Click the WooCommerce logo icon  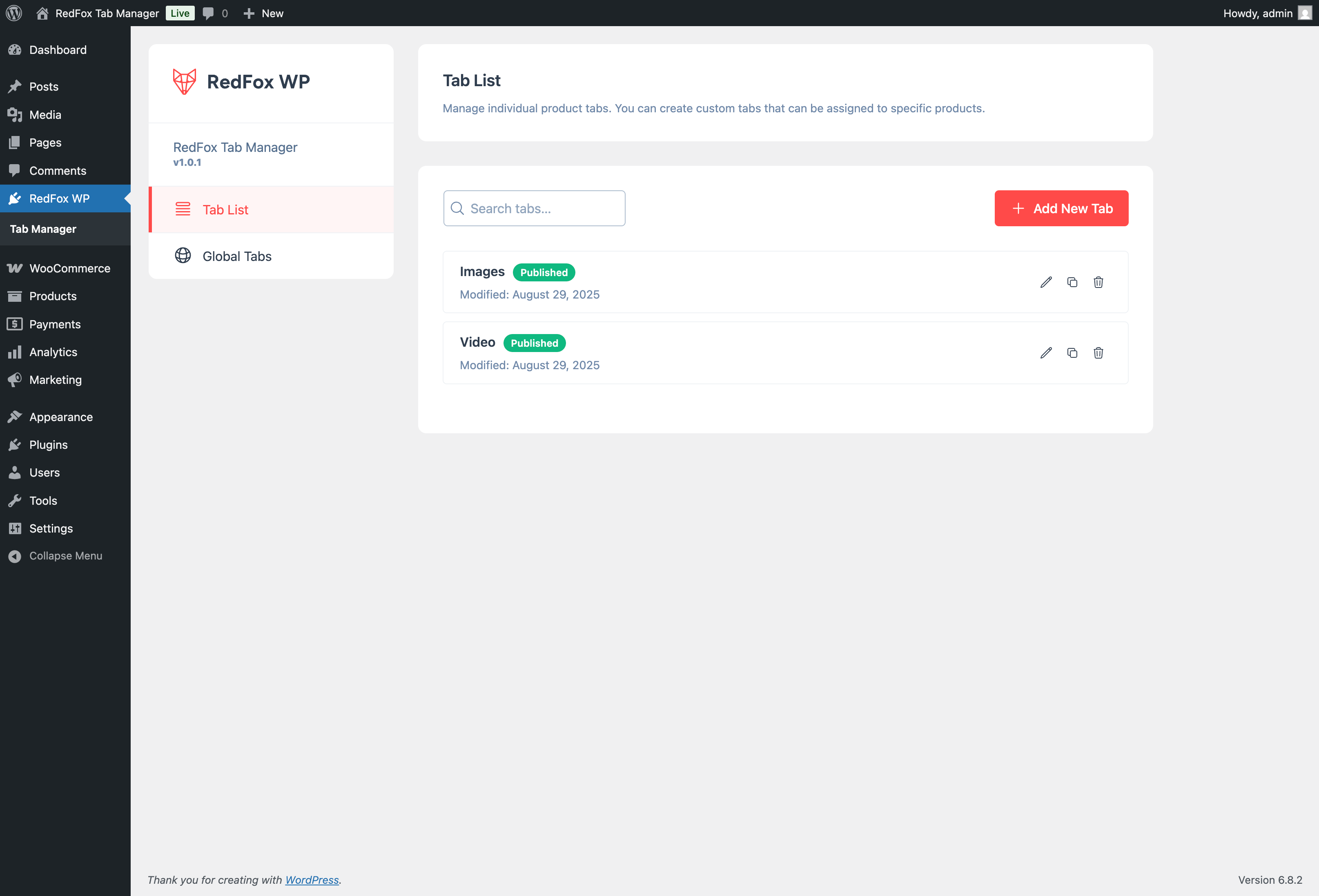[x=15, y=268]
